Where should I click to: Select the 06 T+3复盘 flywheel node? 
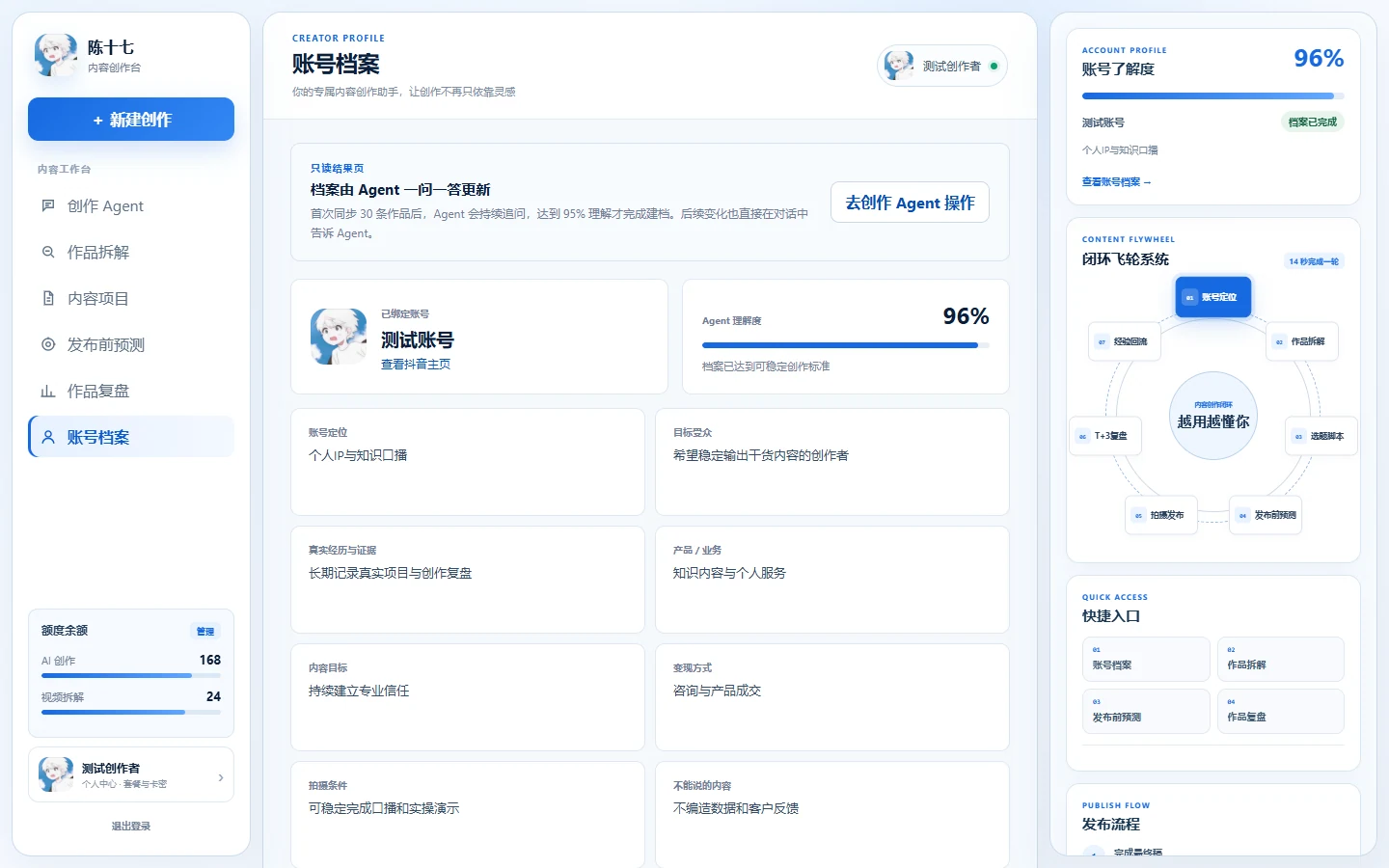(1105, 436)
